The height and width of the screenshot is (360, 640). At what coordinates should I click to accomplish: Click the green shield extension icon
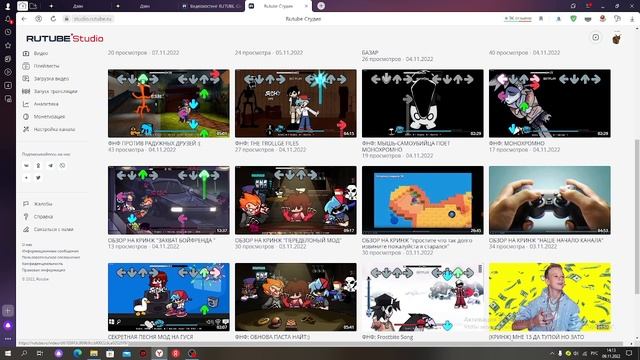[573, 19]
